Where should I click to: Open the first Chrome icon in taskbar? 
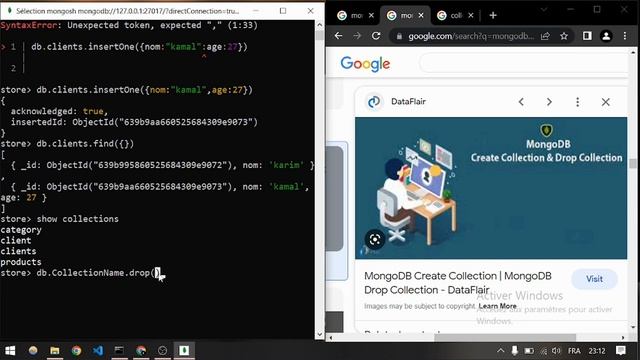(x=76, y=351)
